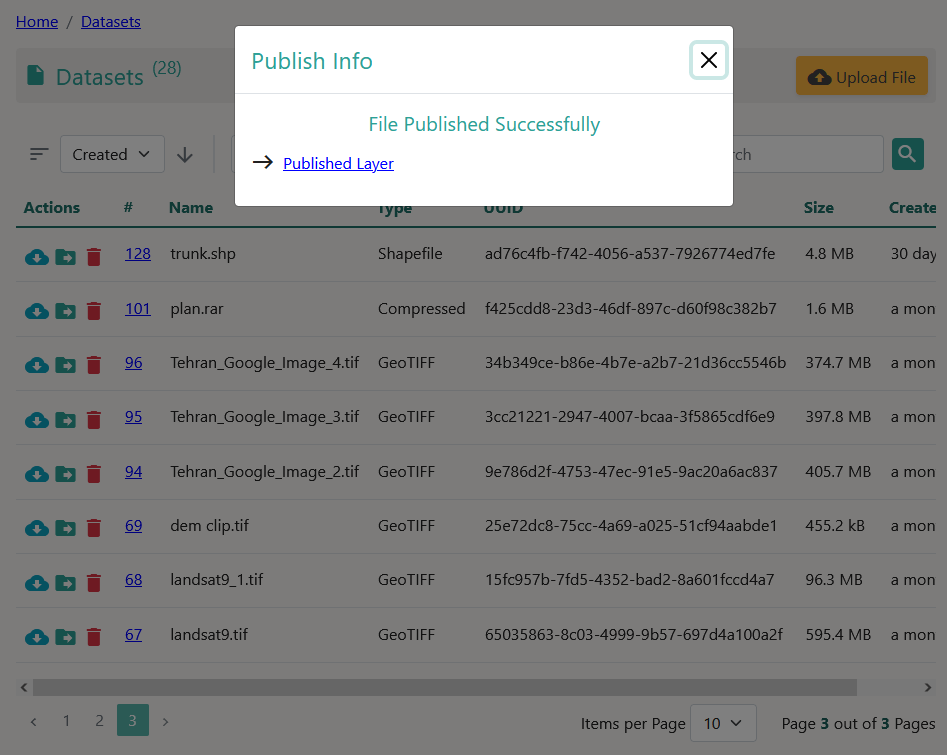Go to page 2 in pagination
This screenshot has height=755, width=947.
99,721
